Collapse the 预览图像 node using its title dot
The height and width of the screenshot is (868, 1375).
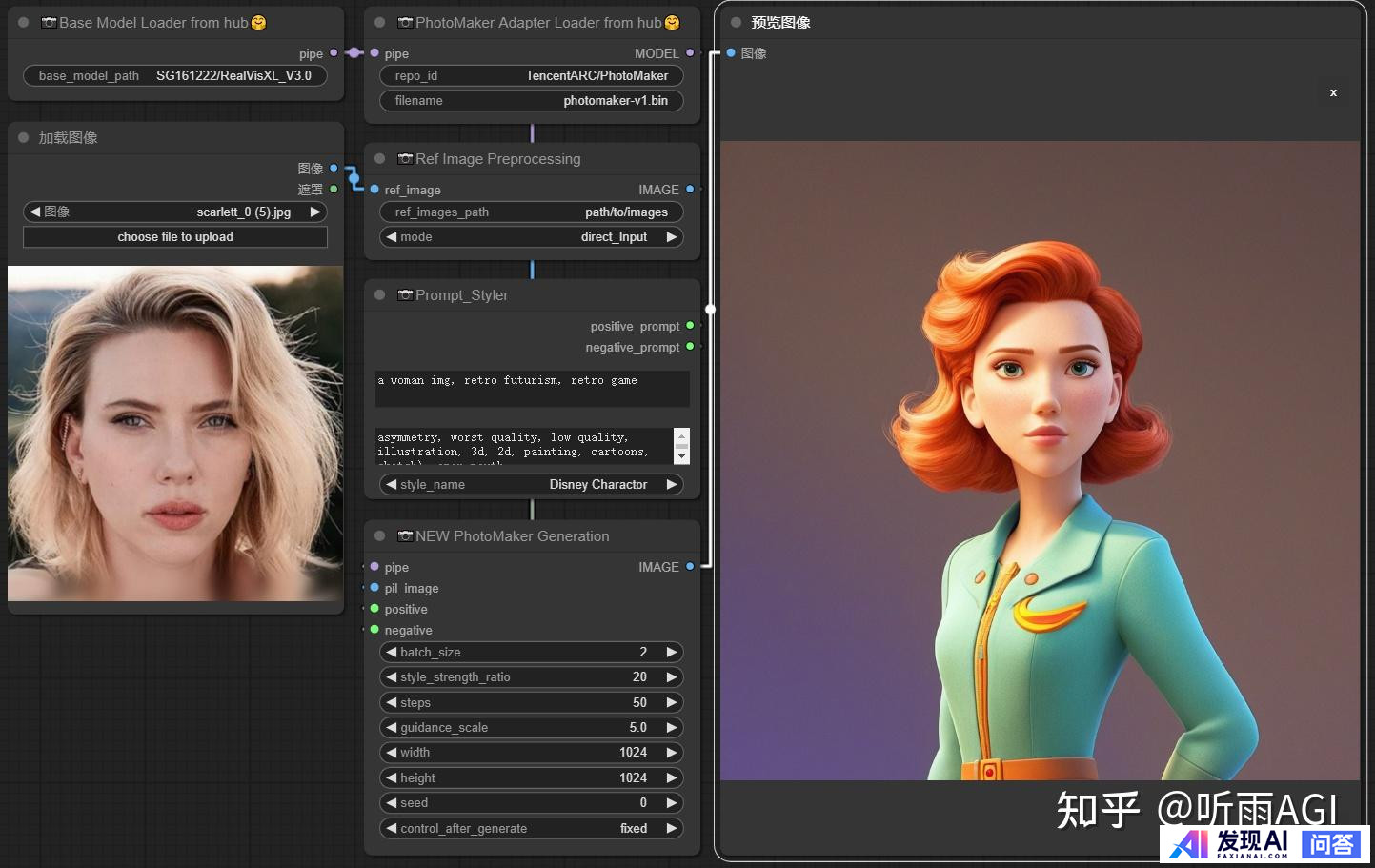tap(736, 22)
